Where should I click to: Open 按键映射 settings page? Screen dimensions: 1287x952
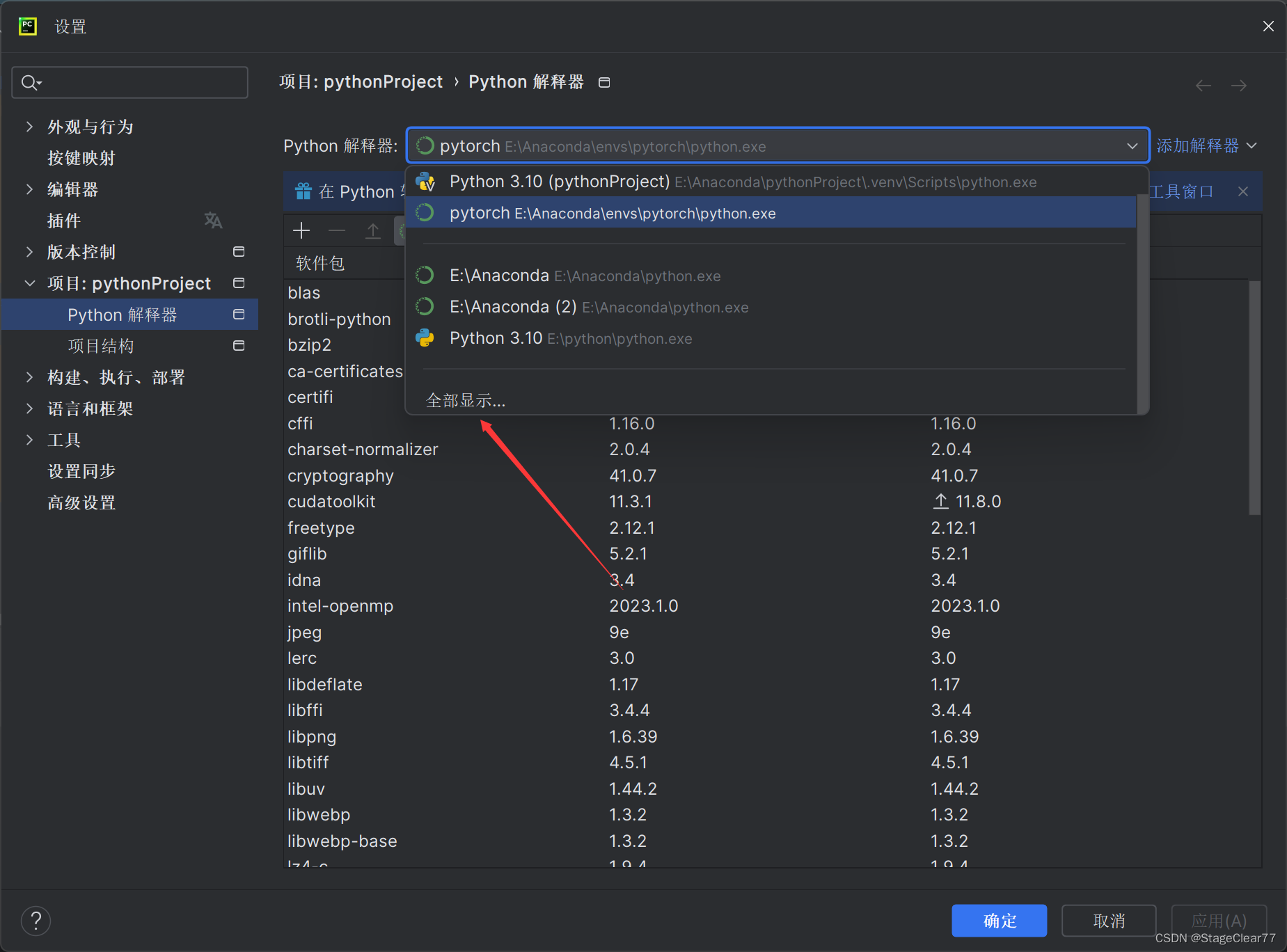(81, 158)
